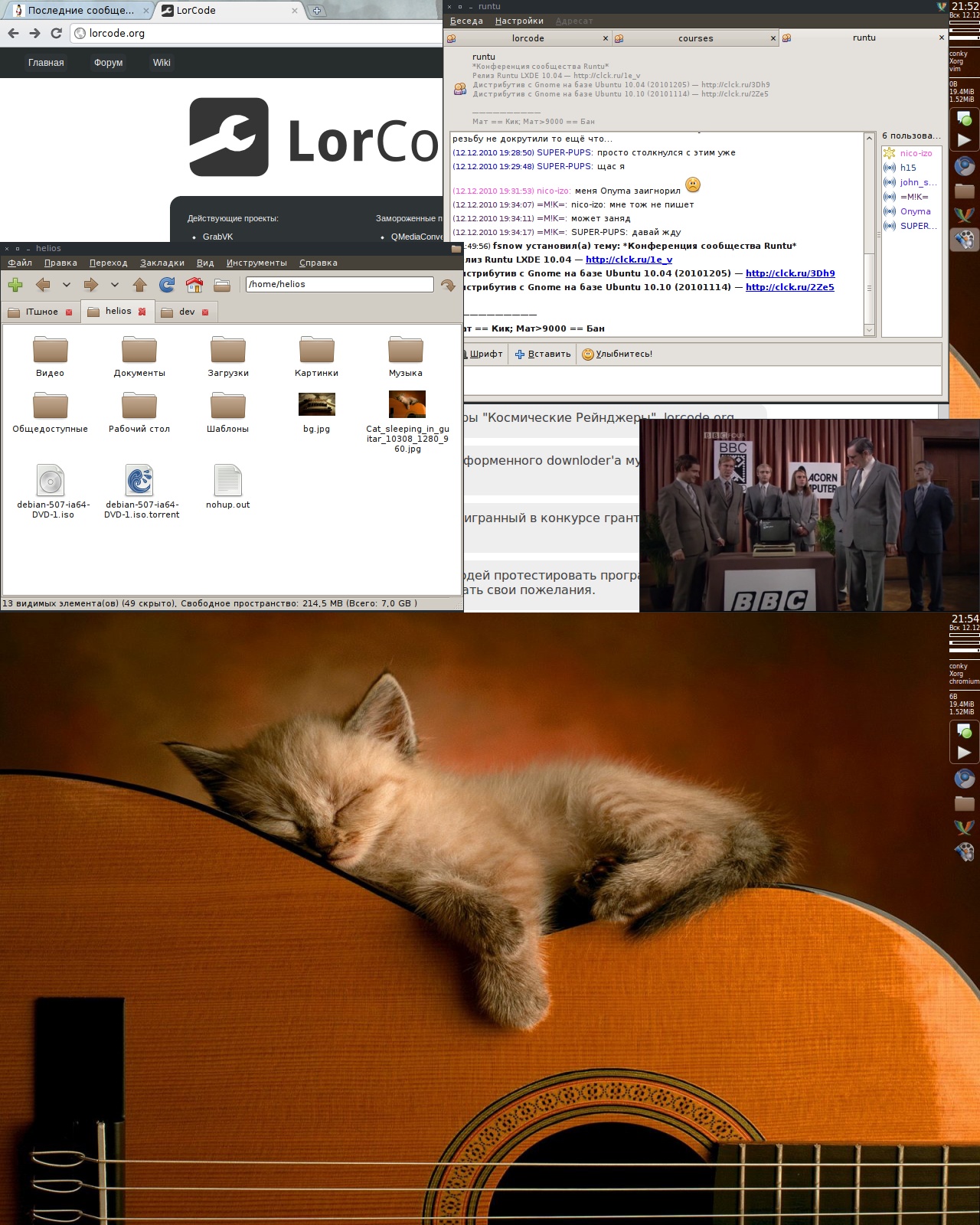
Task: Close the ITшное tab with its red X
Action: [x=69, y=312]
